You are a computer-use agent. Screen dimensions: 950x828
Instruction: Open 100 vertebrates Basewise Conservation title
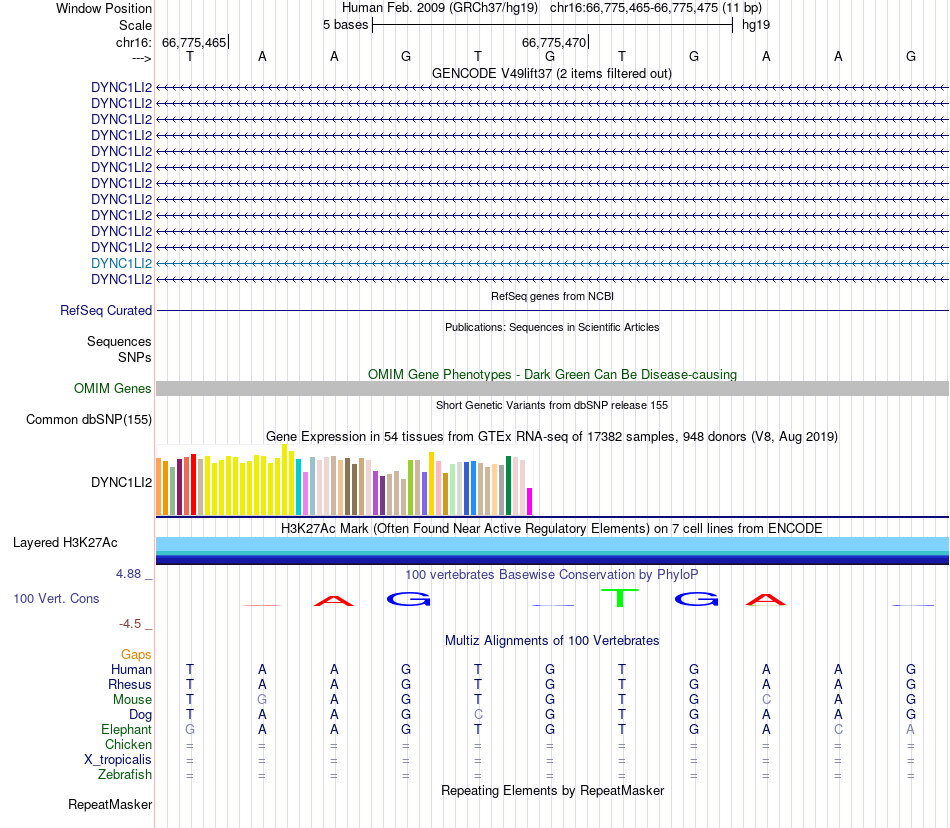pyautogui.click(x=551, y=574)
